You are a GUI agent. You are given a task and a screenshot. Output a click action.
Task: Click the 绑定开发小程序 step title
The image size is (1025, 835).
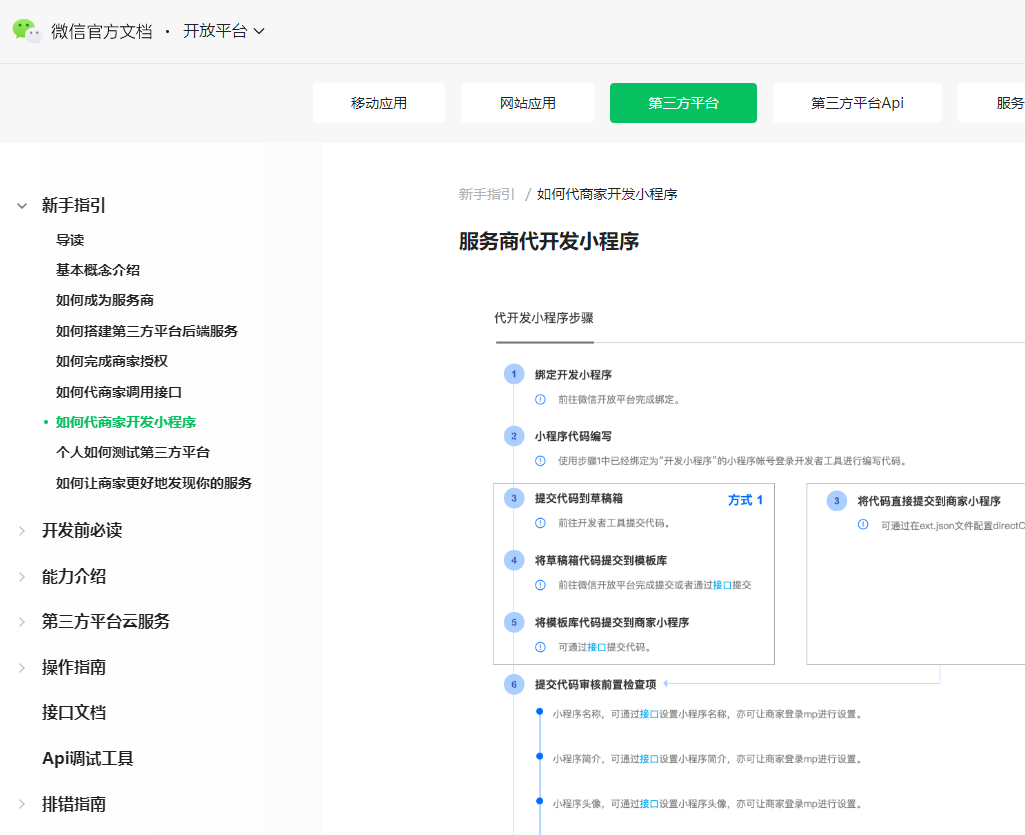[x=573, y=375]
